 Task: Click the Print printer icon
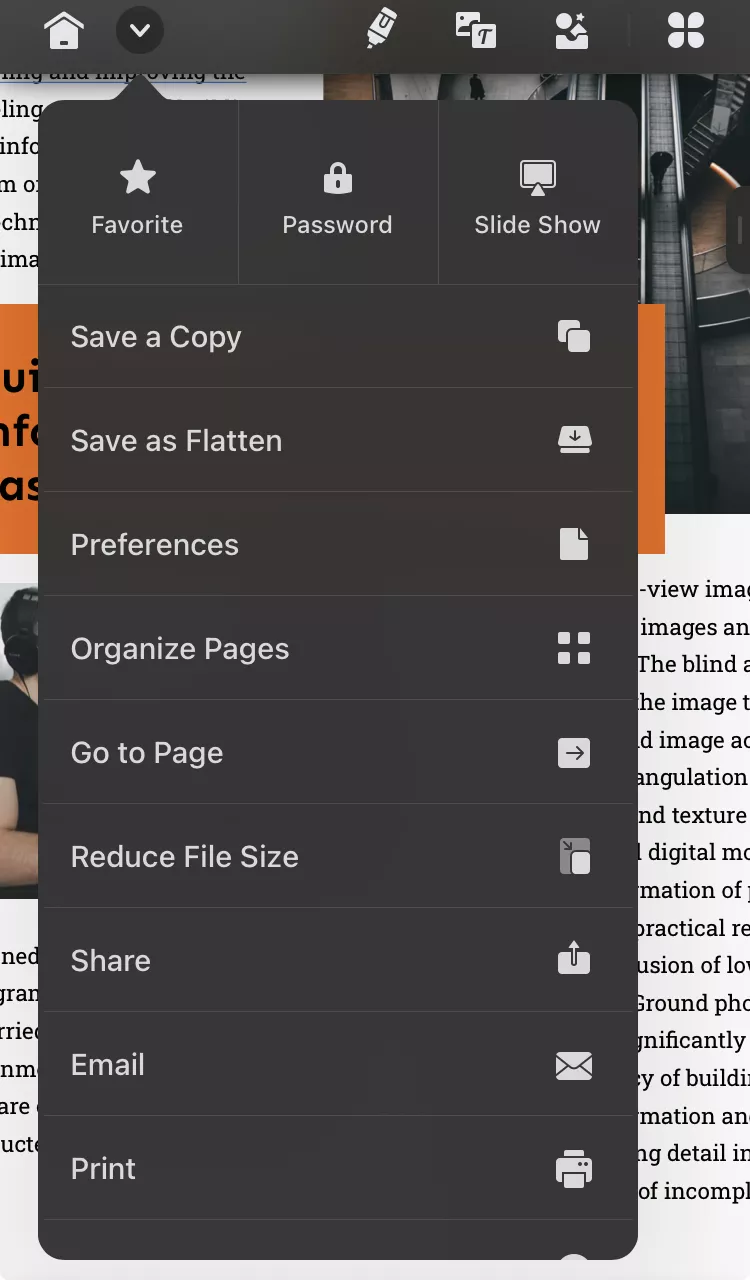(574, 1169)
